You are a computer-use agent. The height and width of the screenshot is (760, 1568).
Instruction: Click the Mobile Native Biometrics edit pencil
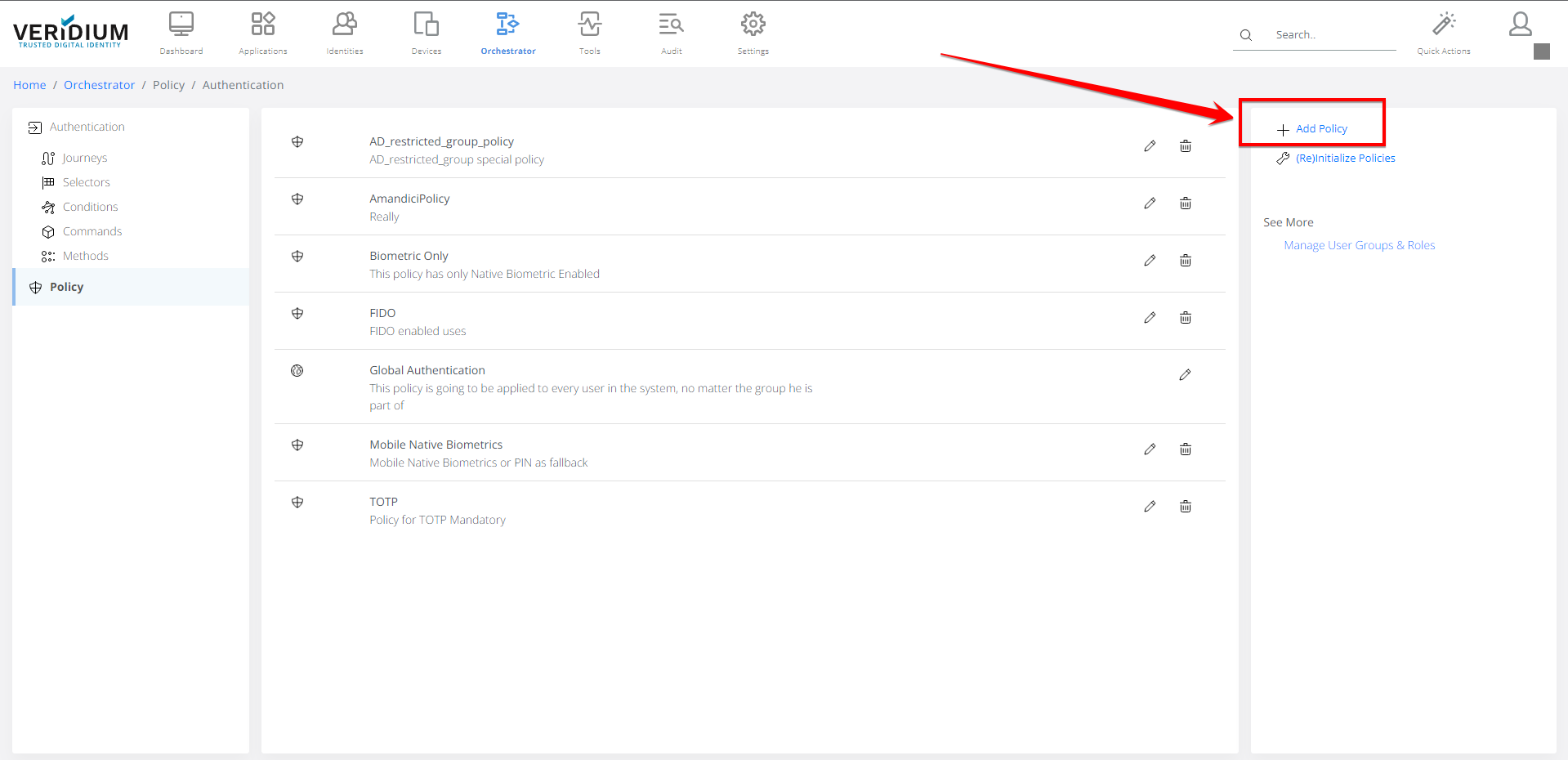[1150, 449]
